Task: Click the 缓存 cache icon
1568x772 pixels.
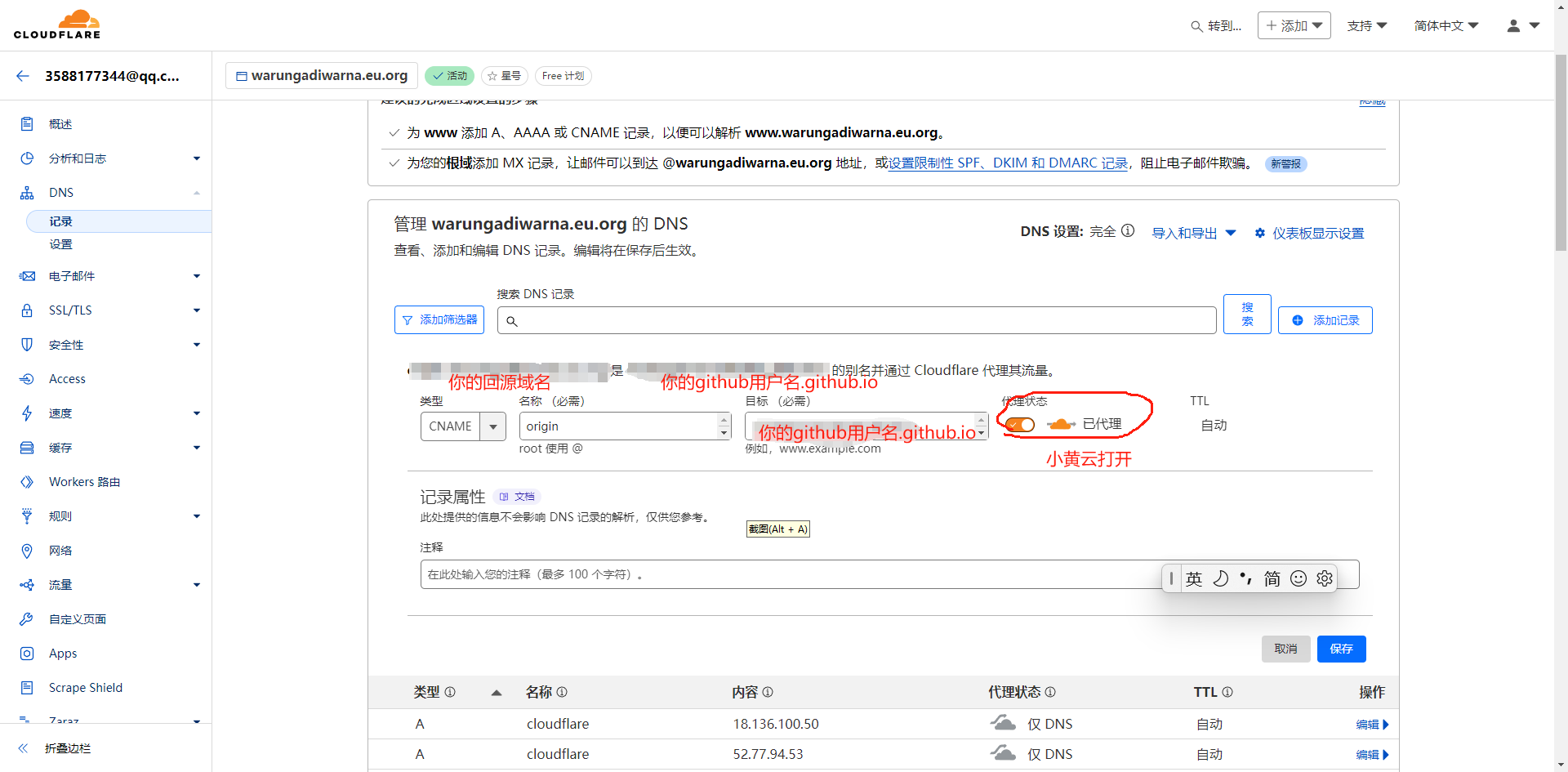Action: pos(27,448)
